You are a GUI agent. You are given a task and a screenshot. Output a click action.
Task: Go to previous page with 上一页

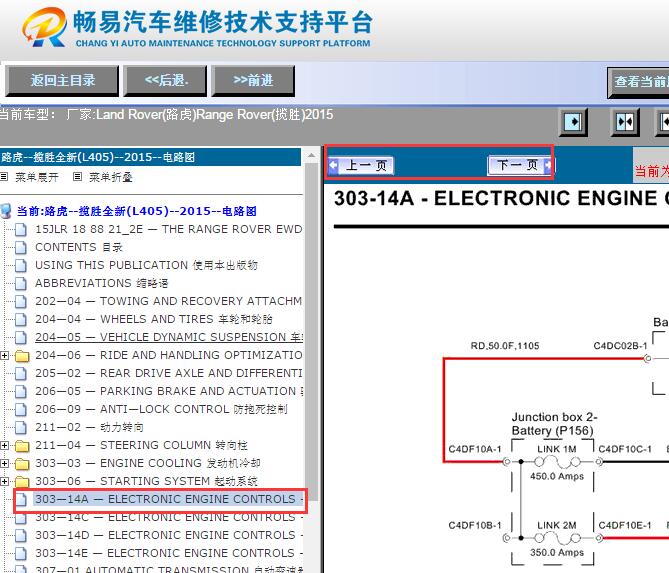(361, 165)
